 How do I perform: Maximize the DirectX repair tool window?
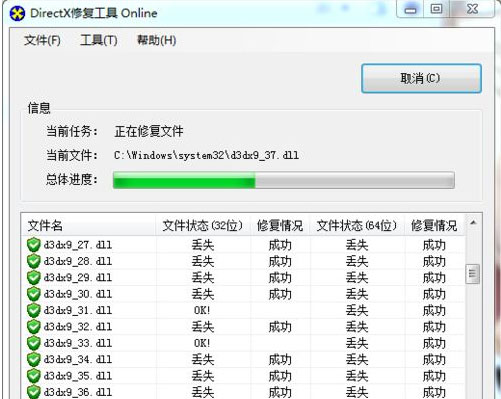(437, 9)
